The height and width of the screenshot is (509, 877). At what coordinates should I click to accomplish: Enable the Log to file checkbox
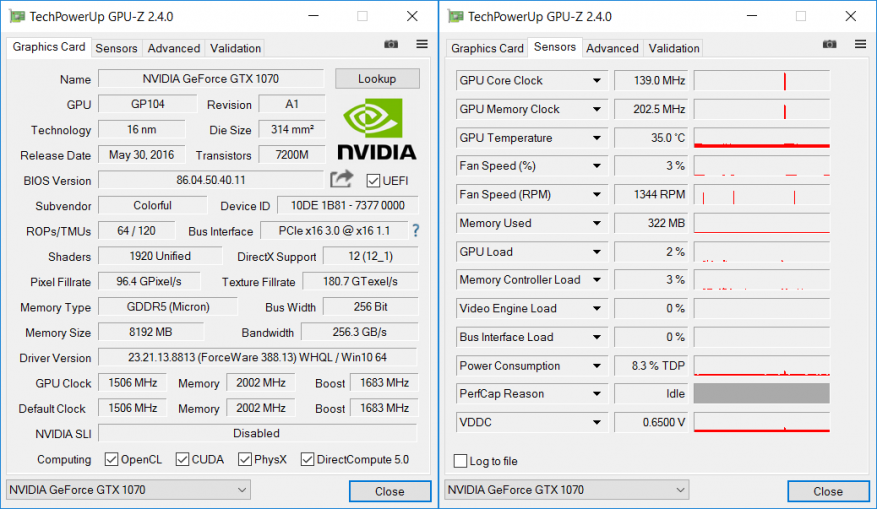[x=461, y=461]
